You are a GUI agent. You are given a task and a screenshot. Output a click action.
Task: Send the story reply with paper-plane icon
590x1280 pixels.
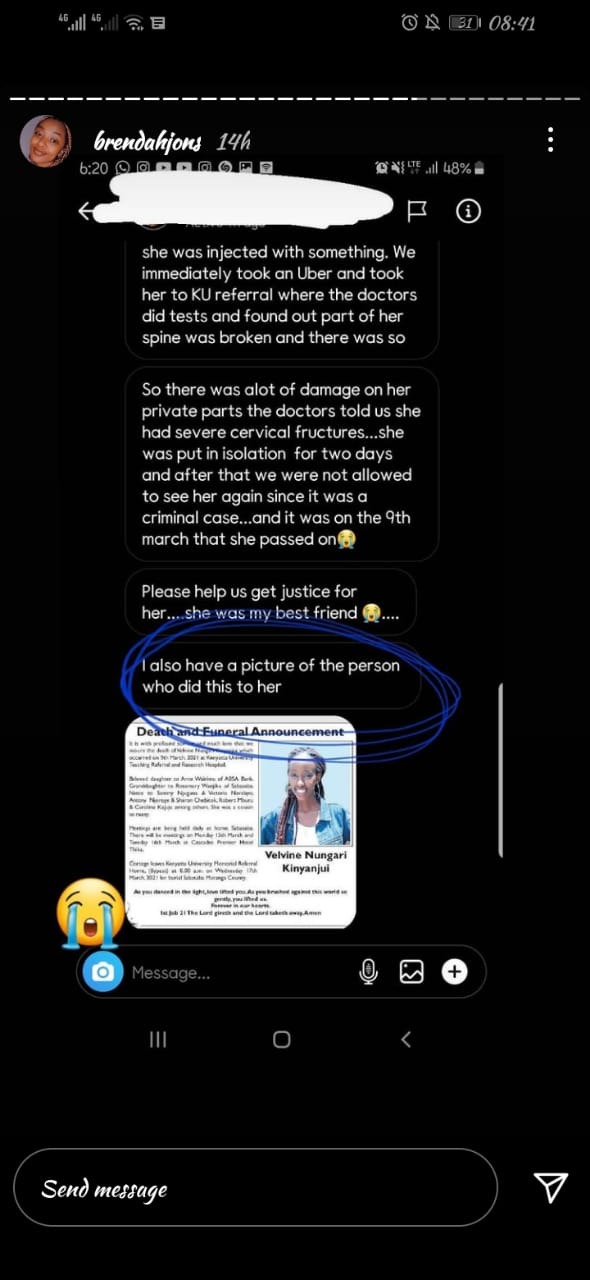551,1186
